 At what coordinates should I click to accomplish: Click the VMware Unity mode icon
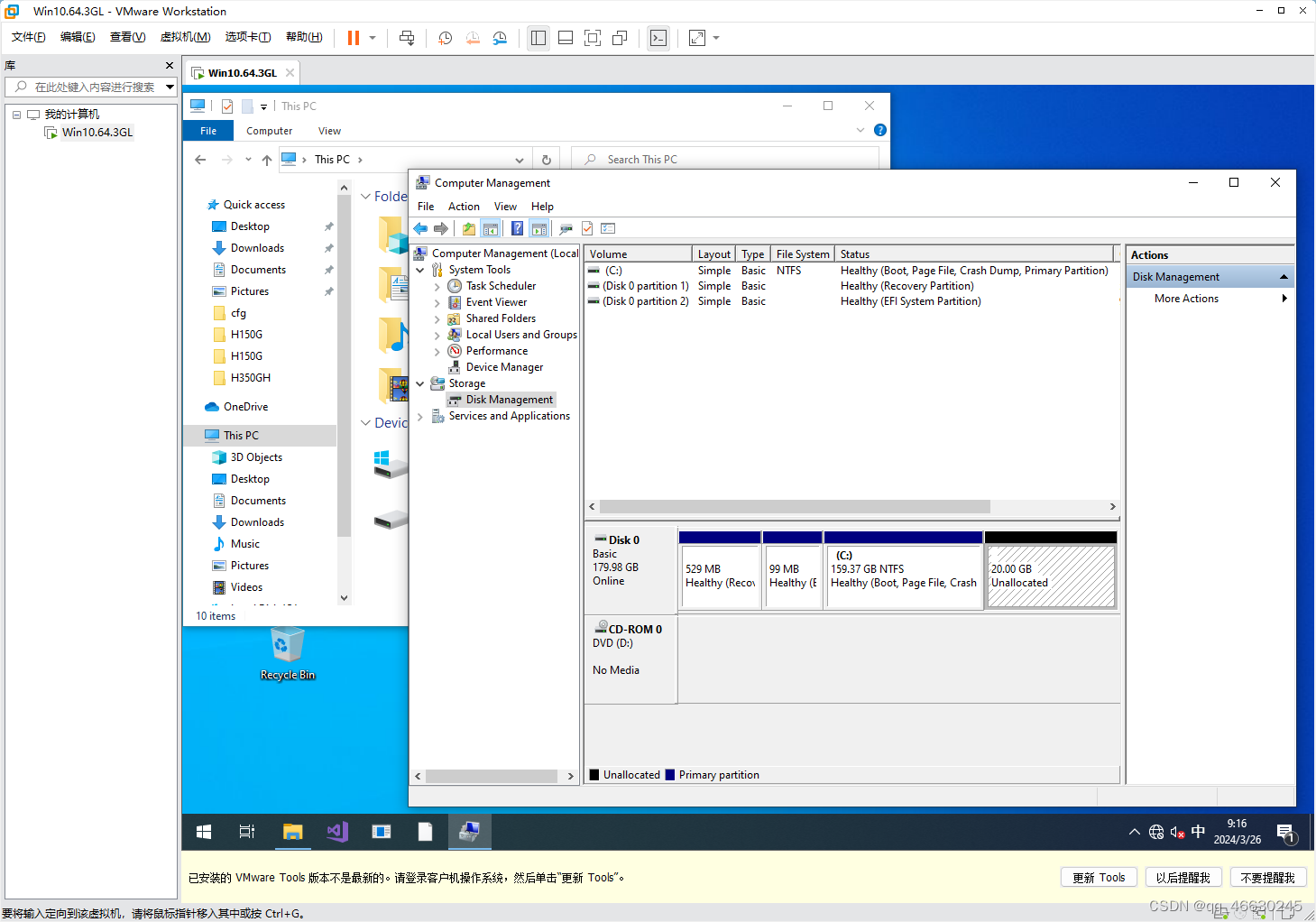pos(620,38)
